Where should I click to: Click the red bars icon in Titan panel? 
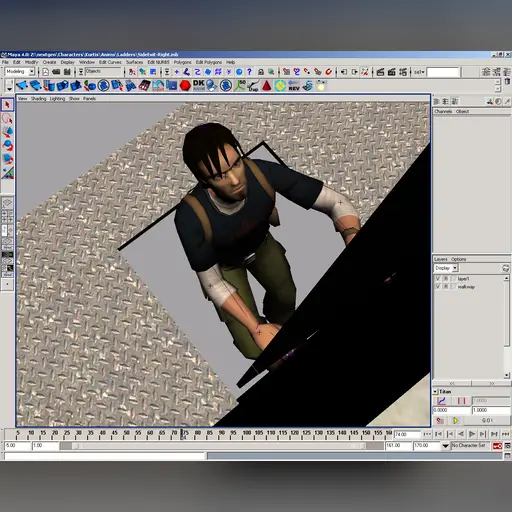(461, 401)
